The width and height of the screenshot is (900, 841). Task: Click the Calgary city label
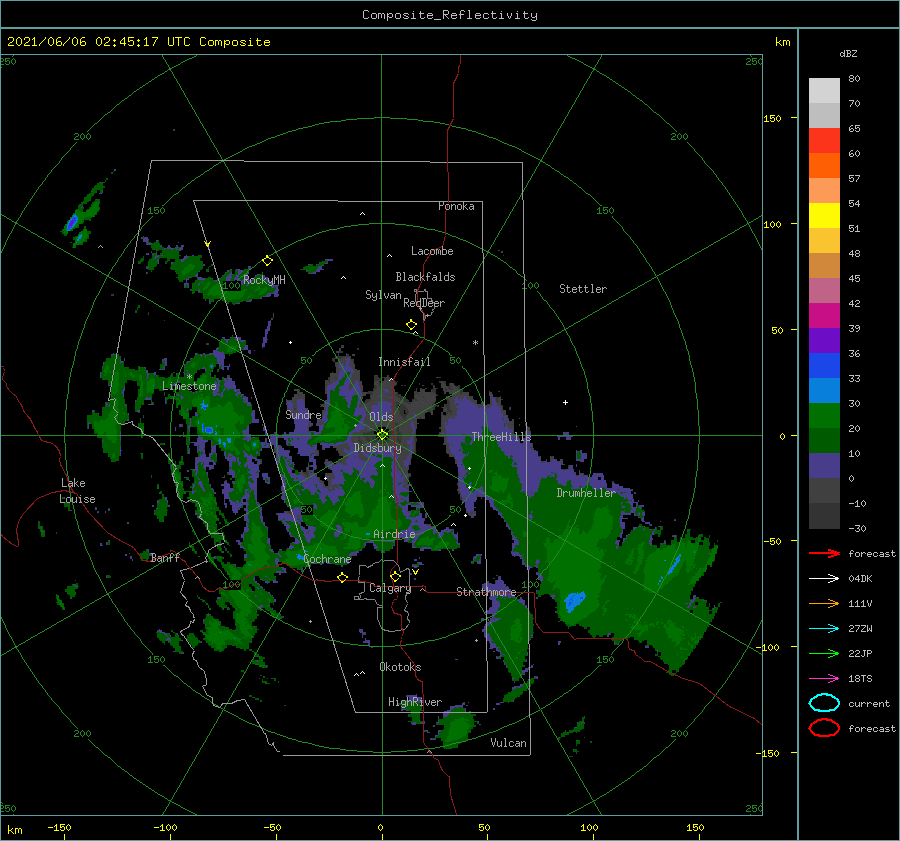click(390, 588)
